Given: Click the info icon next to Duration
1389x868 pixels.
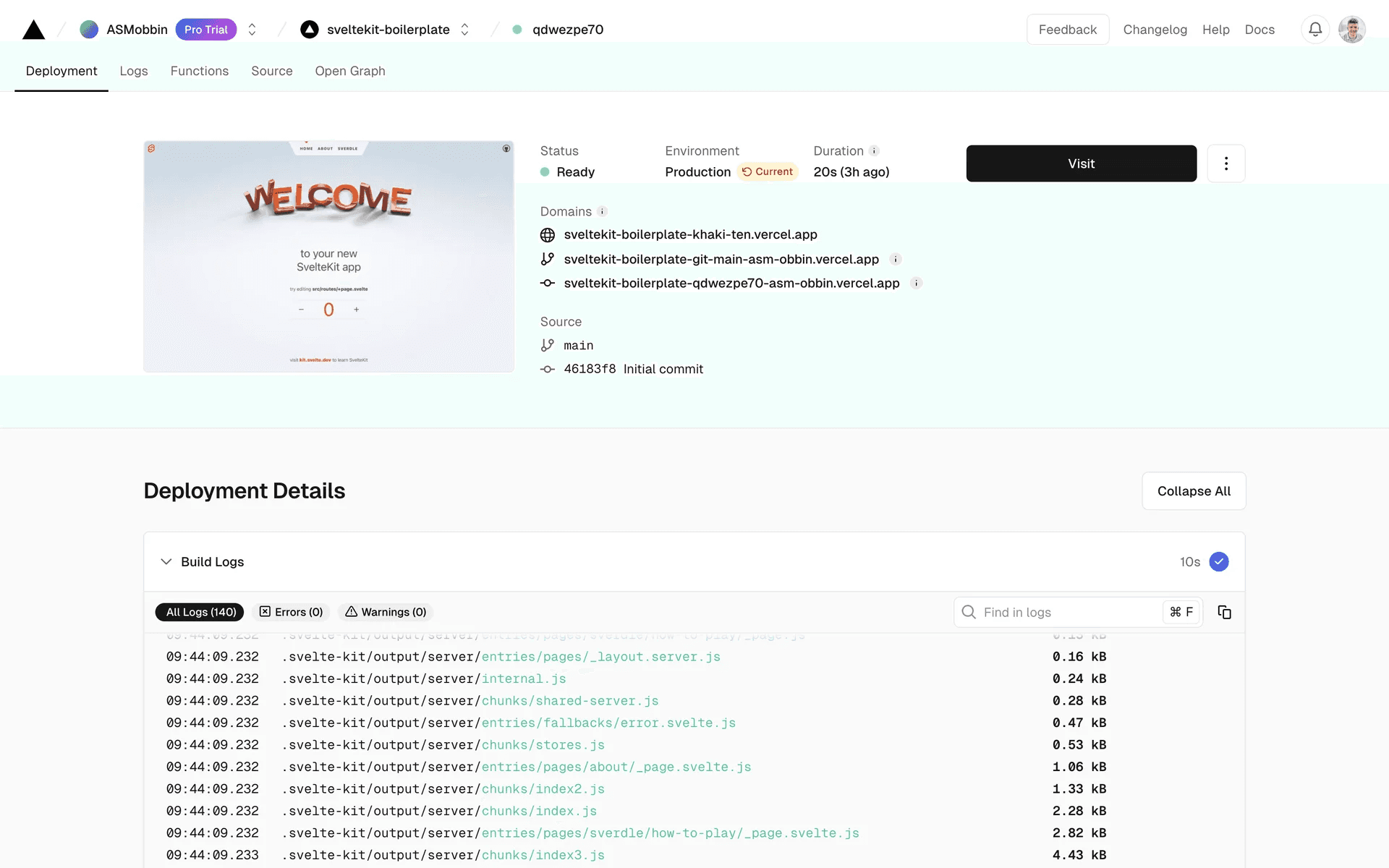Looking at the screenshot, I should 874,150.
